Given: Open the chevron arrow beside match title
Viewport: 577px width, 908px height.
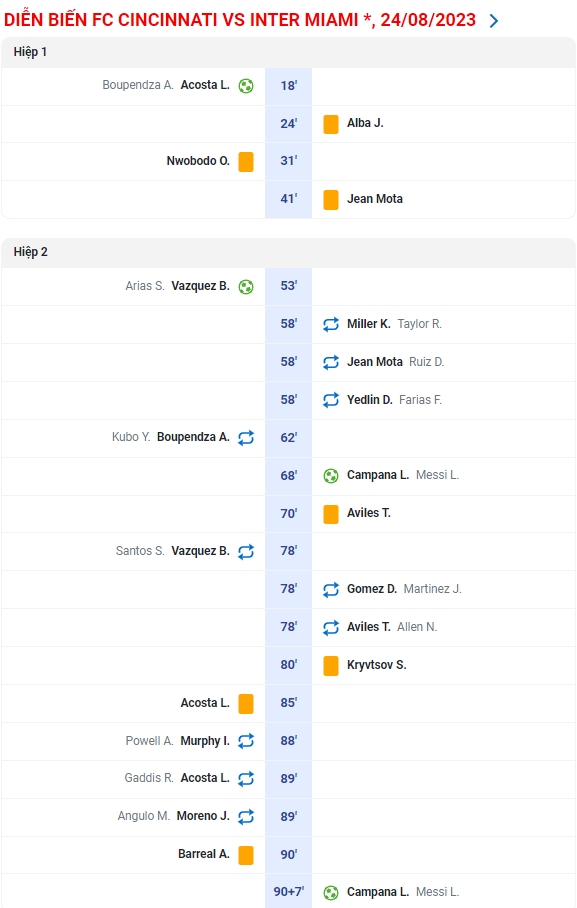Looking at the screenshot, I should click(494, 21).
